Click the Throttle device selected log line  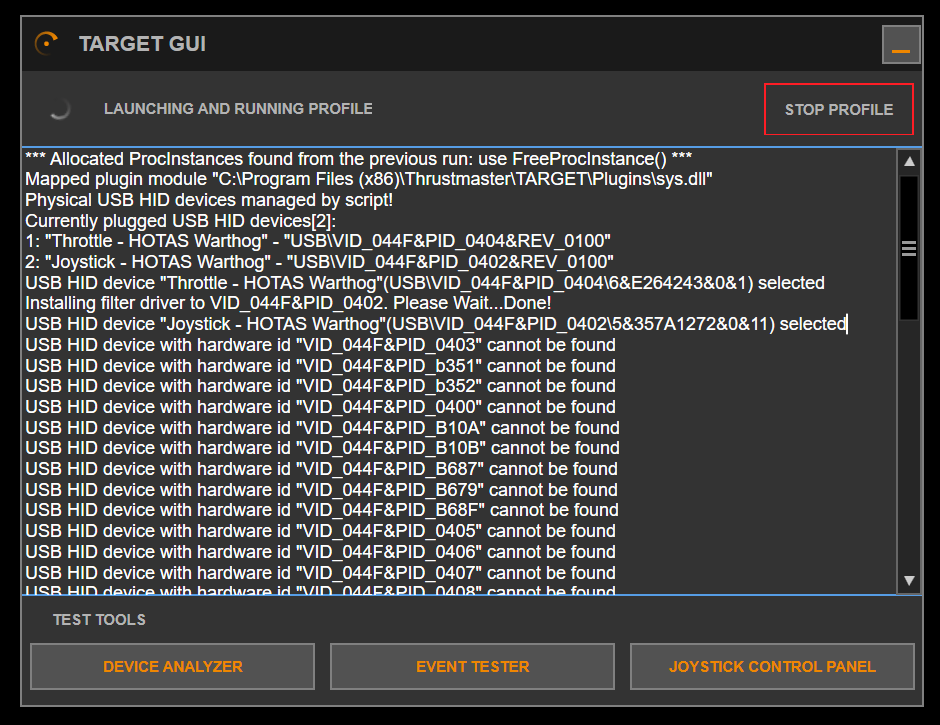tap(425, 282)
